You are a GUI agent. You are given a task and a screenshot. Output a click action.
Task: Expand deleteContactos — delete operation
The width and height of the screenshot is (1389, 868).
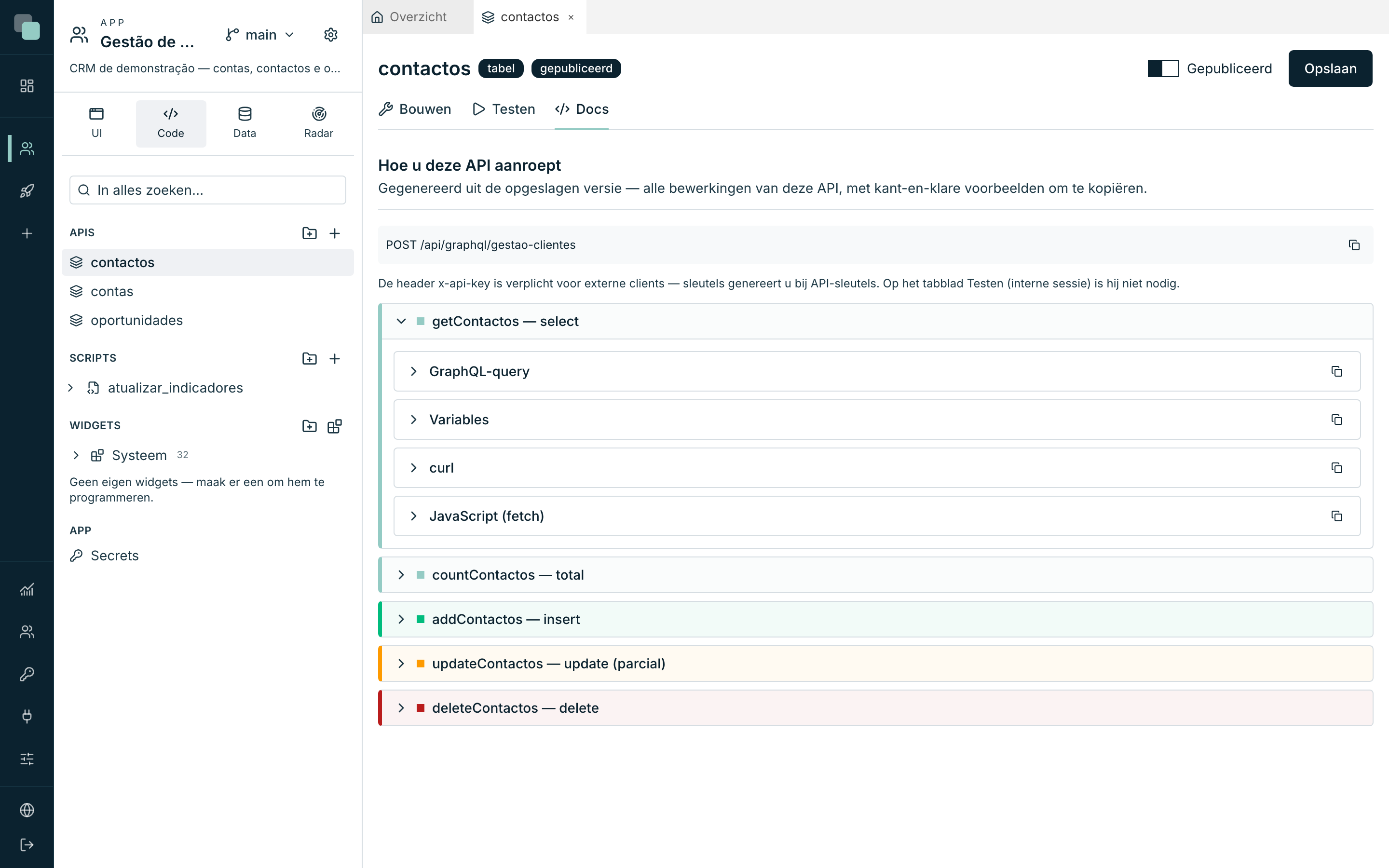click(875, 708)
